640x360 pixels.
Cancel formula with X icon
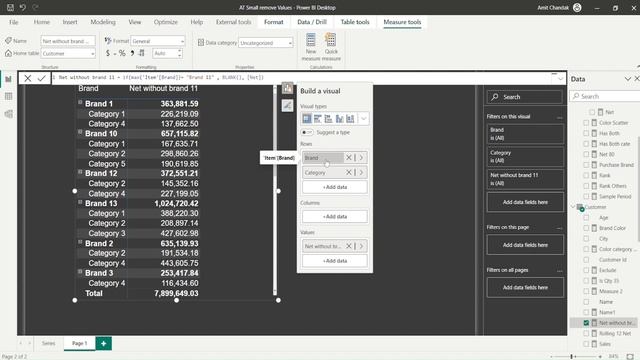[x=27, y=78]
